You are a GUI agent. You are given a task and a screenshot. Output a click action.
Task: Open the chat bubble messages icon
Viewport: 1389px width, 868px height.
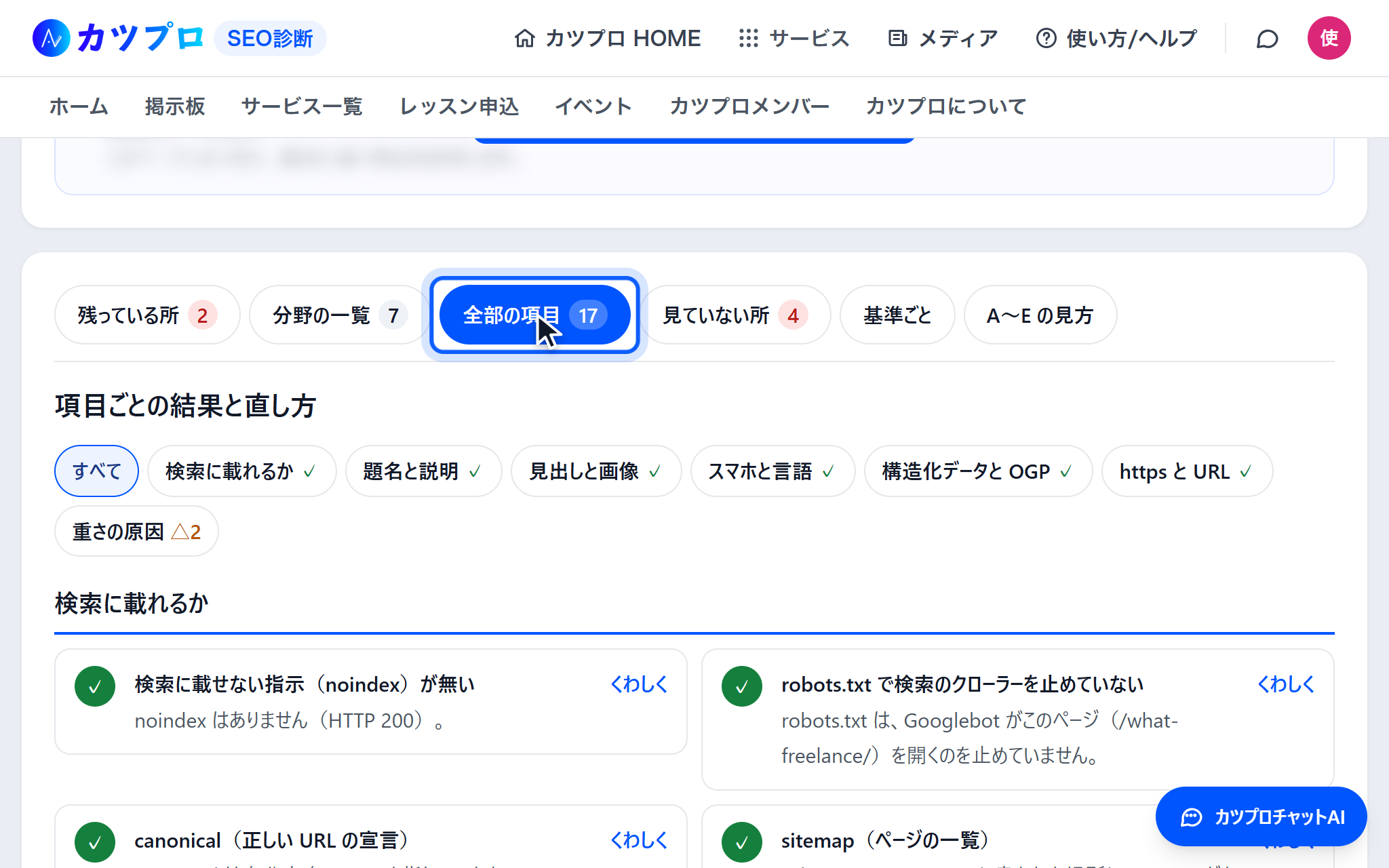click(1267, 39)
